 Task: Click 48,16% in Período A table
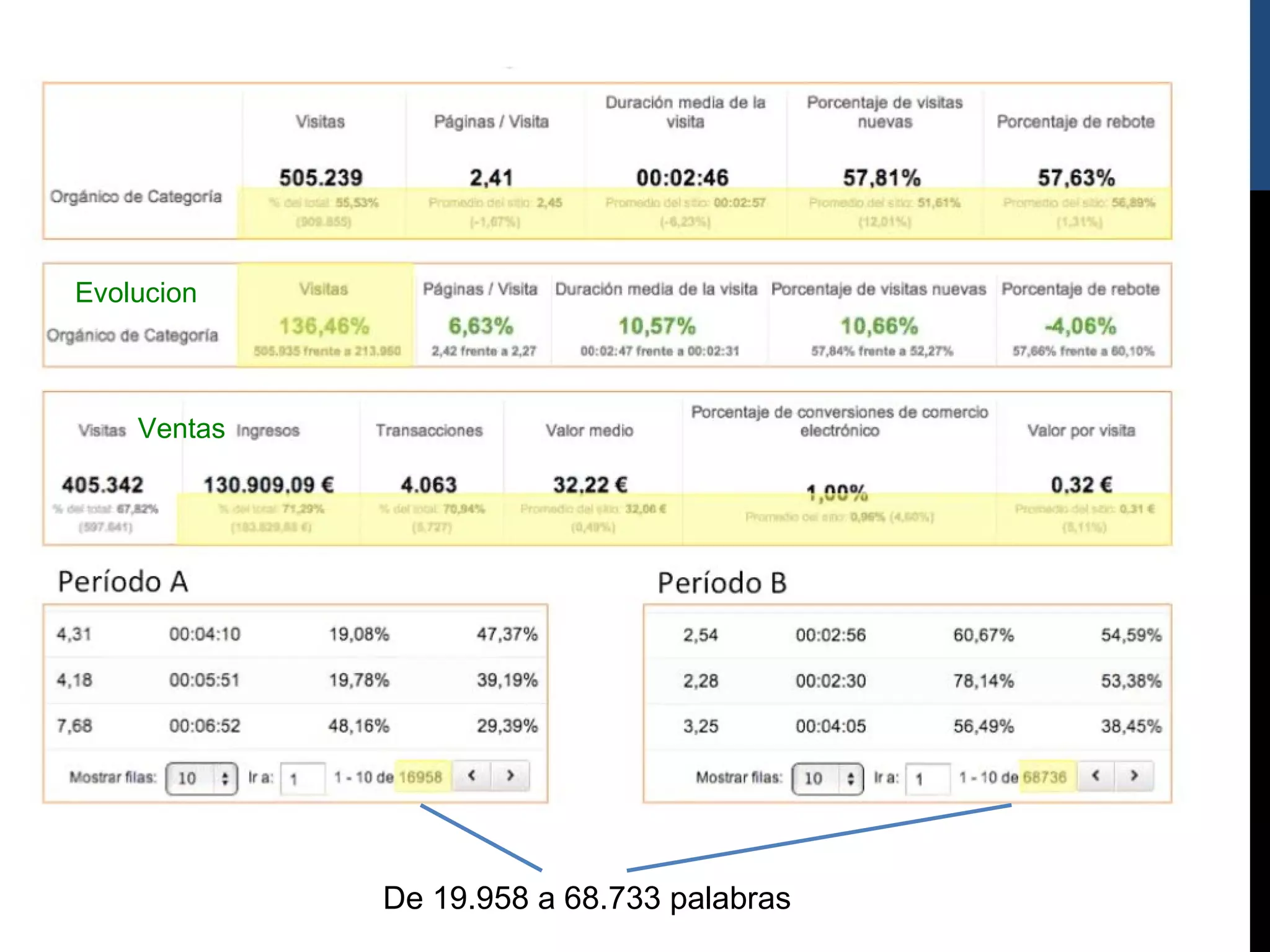[x=359, y=726]
